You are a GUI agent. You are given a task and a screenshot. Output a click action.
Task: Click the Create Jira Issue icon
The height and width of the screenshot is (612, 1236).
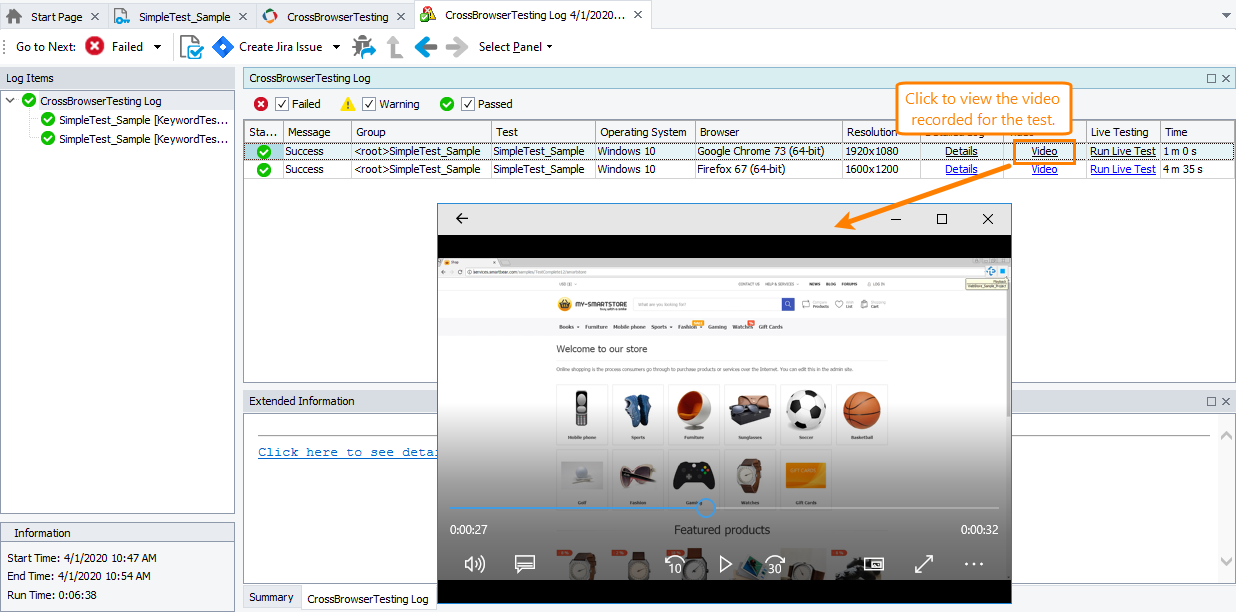[x=222, y=47]
